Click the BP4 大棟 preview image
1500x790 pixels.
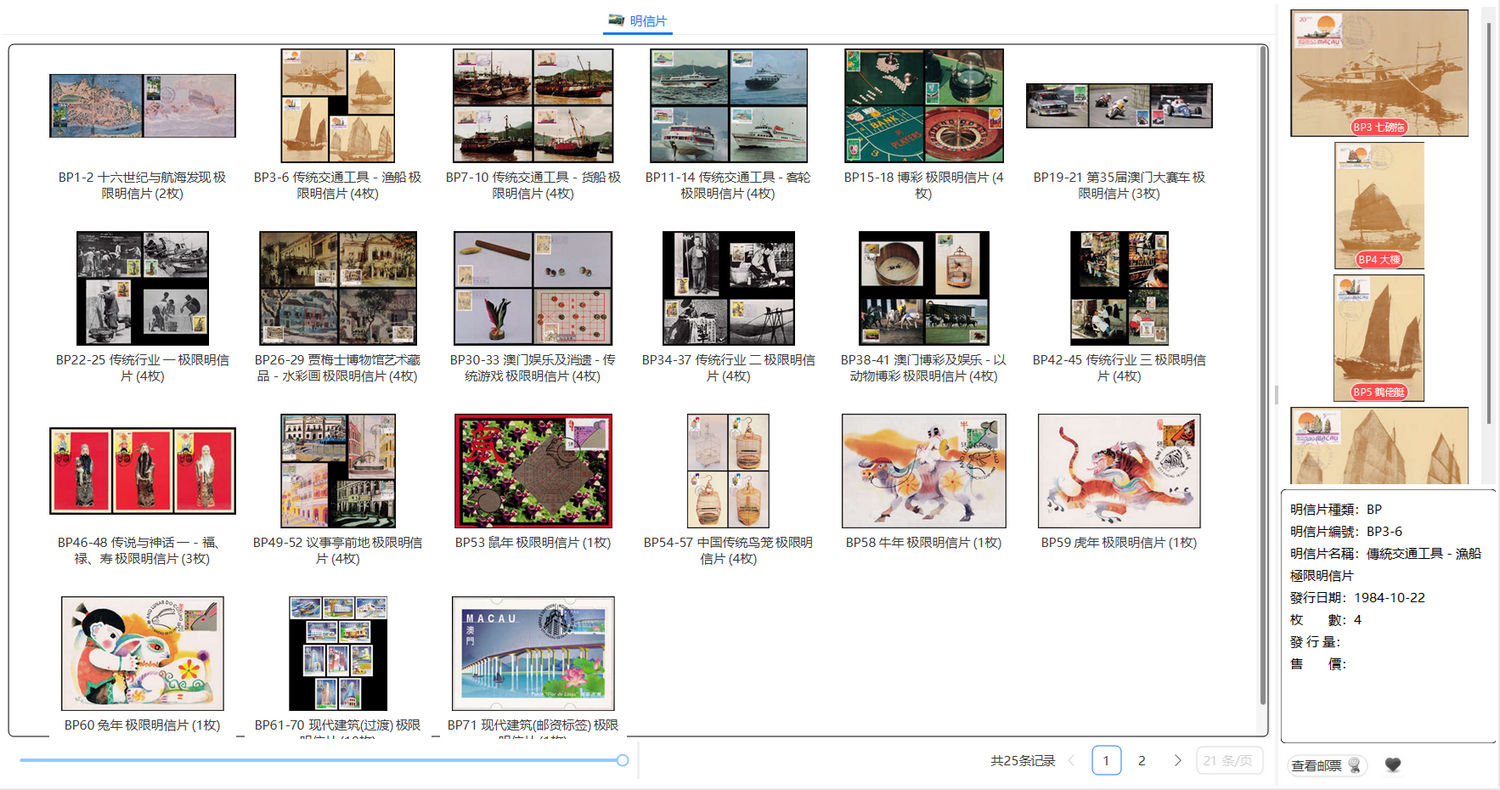(x=1379, y=205)
